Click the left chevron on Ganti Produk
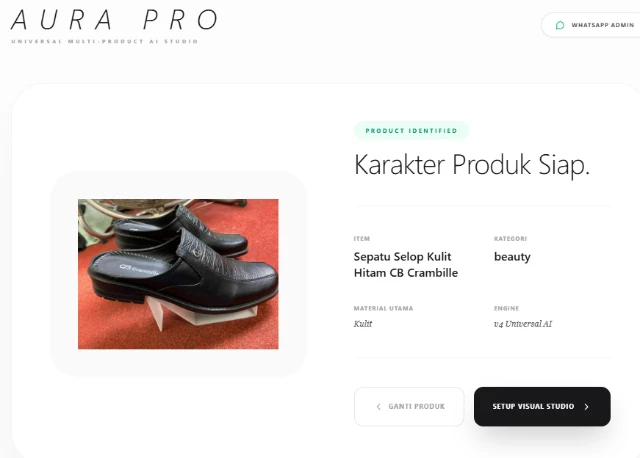Image resolution: width=640 pixels, height=458 pixels. point(378,407)
